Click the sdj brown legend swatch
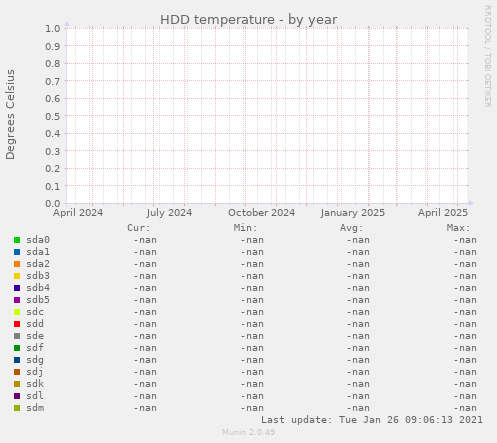Screen dimensions: 497x443 pyautogui.click(x=17, y=372)
